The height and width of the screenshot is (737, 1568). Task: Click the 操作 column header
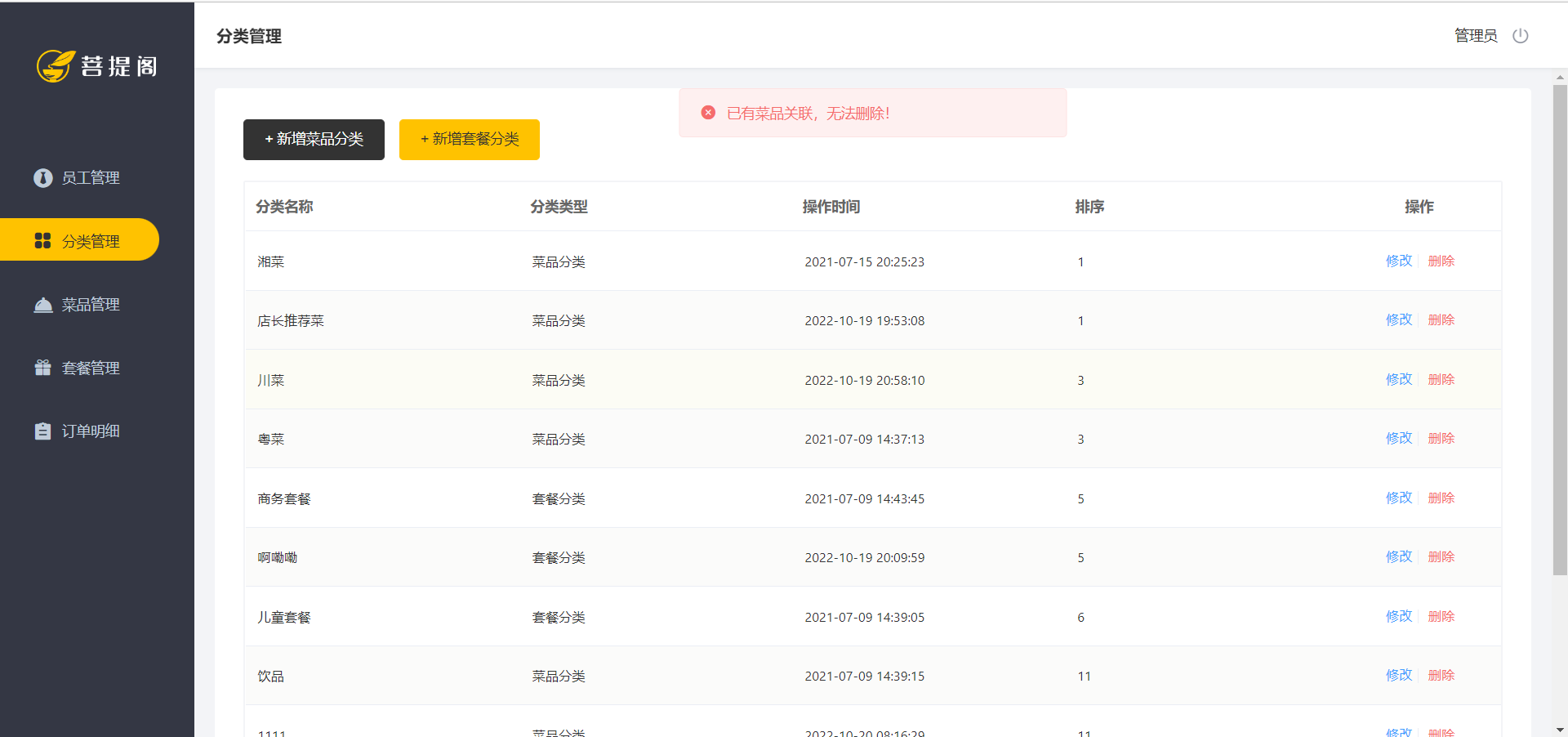1419,207
